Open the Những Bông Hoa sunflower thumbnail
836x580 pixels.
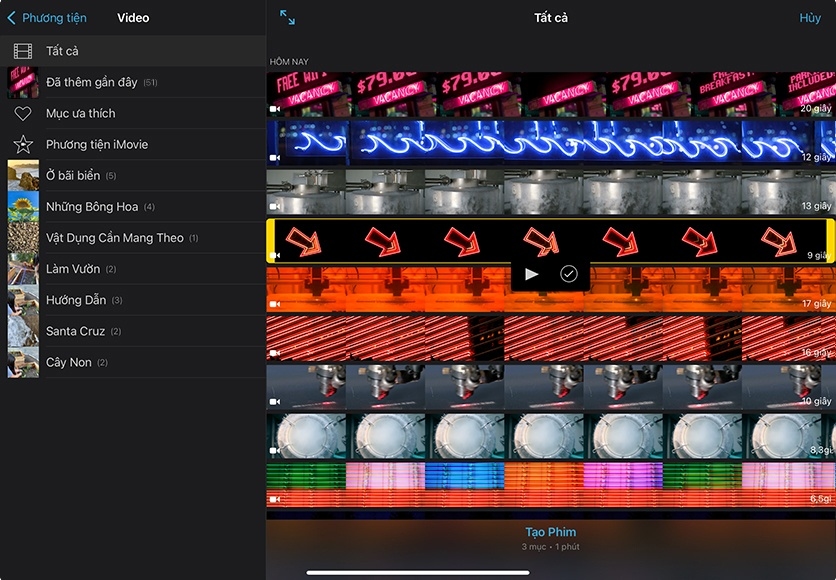click(23, 207)
